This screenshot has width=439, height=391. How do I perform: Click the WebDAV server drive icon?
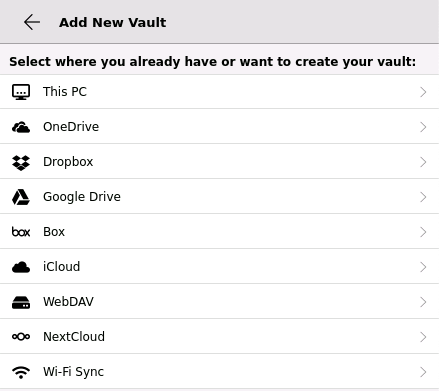coord(21,302)
